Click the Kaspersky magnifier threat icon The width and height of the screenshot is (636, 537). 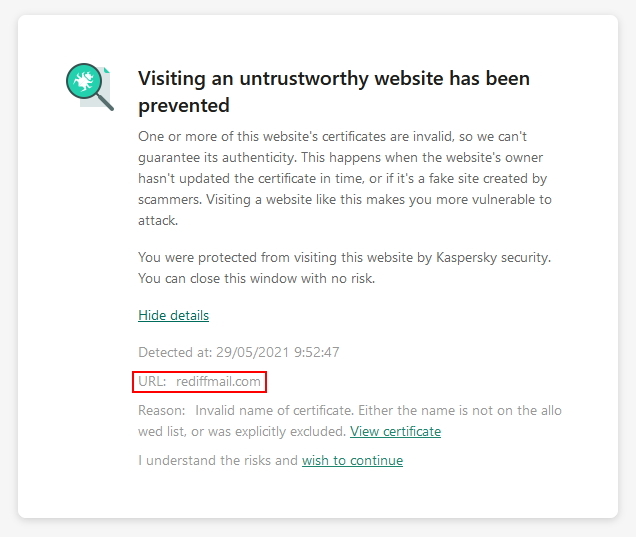pos(90,87)
